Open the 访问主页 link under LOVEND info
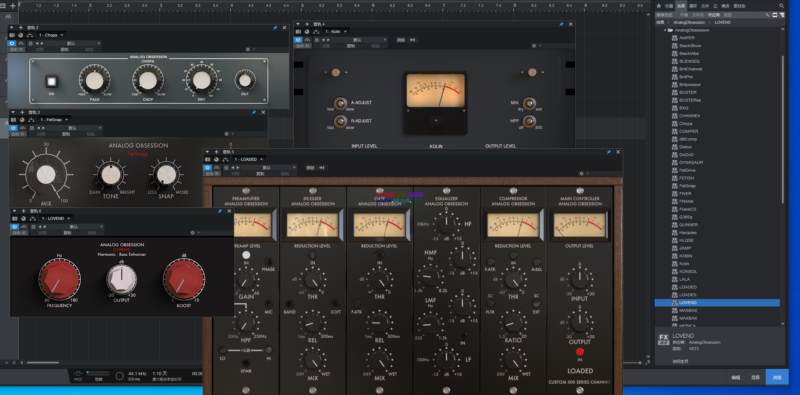Image resolution: width=800 pixels, height=395 pixels. (680, 361)
